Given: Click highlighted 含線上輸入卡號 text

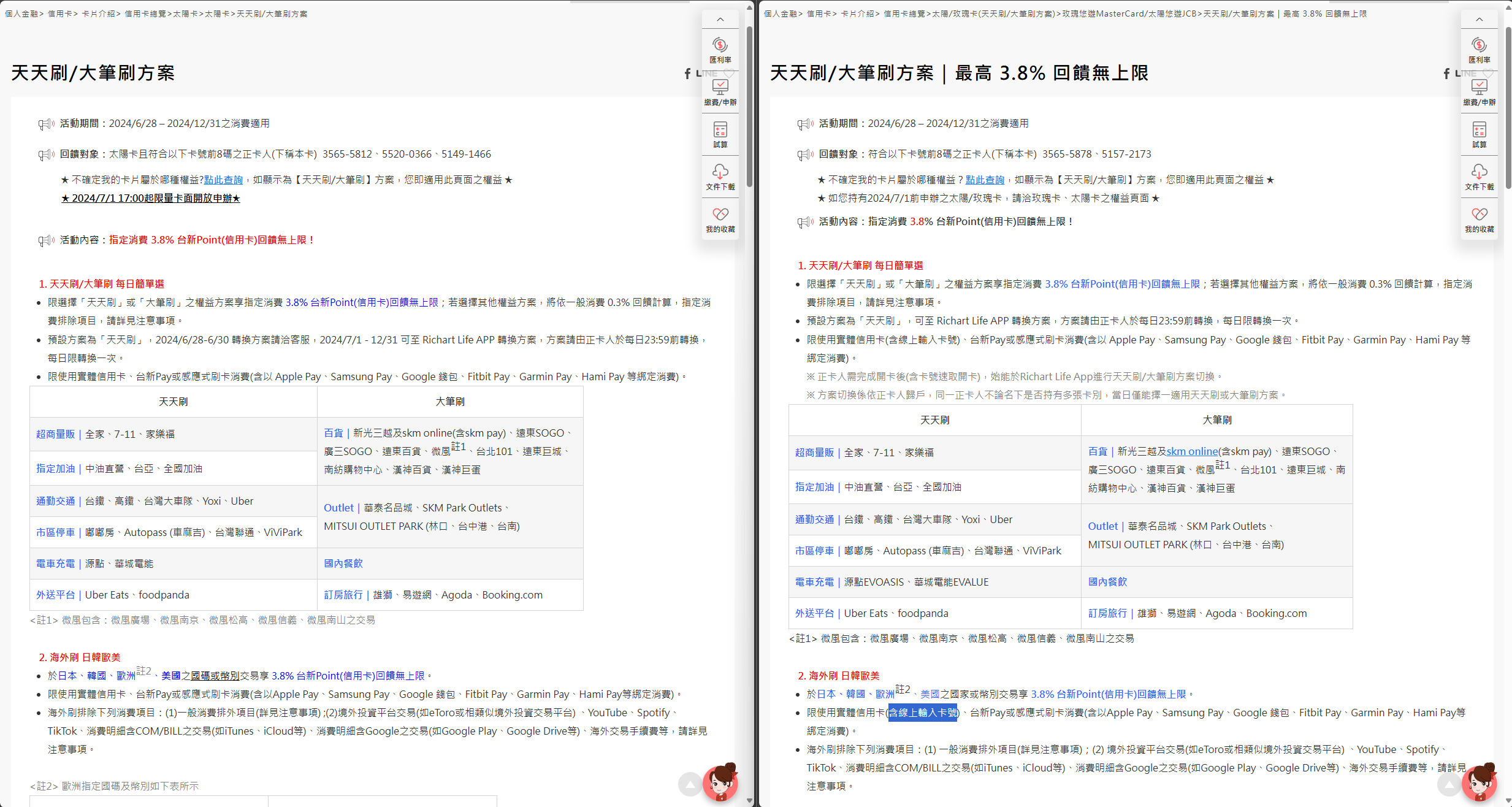Looking at the screenshot, I should pyautogui.click(x=923, y=713).
